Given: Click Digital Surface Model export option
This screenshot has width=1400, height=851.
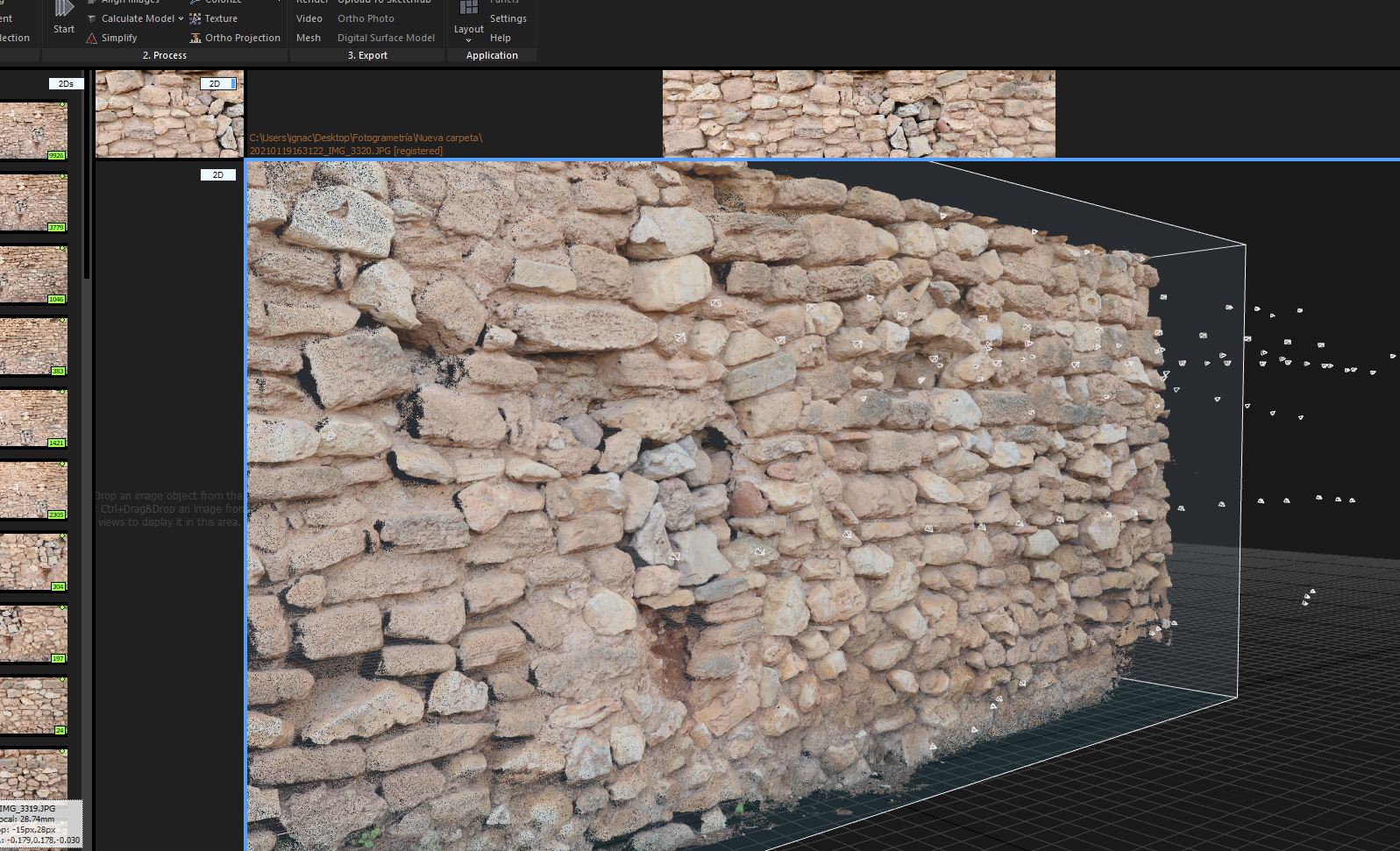Looking at the screenshot, I should pos(386,38).
